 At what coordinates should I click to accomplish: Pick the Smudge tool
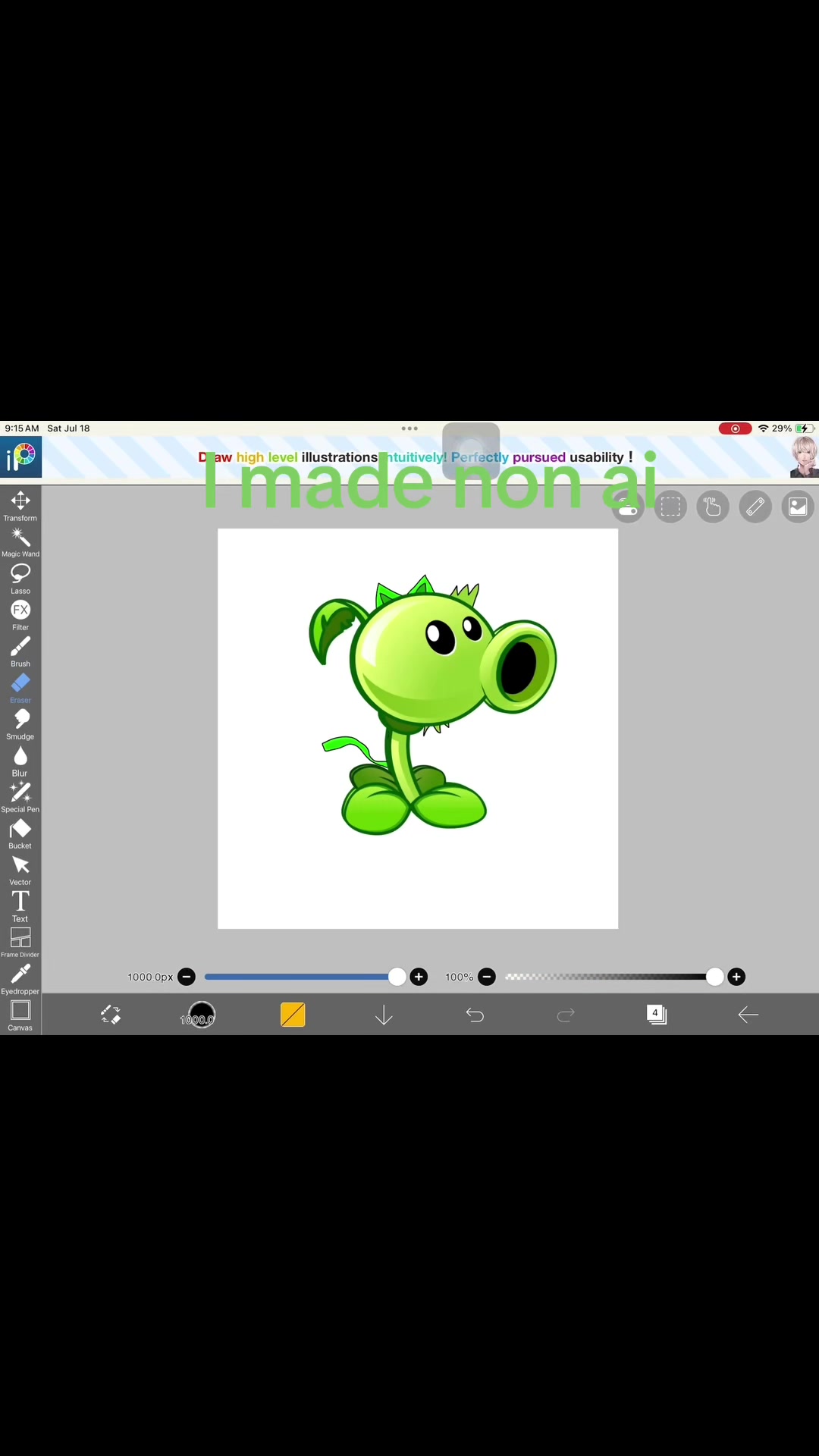[20, 725]
